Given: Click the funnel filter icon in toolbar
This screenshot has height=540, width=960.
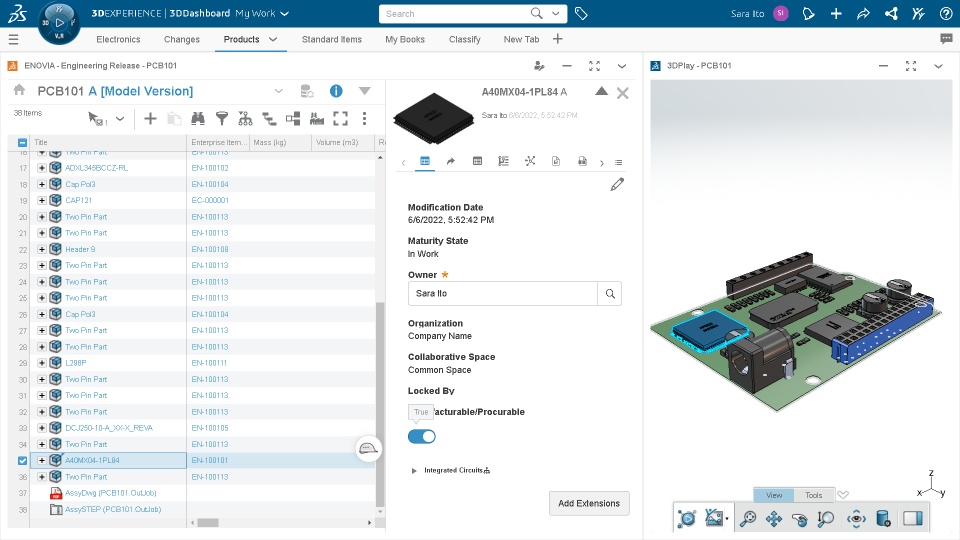Looking at the screenshot, I should 222,119.
